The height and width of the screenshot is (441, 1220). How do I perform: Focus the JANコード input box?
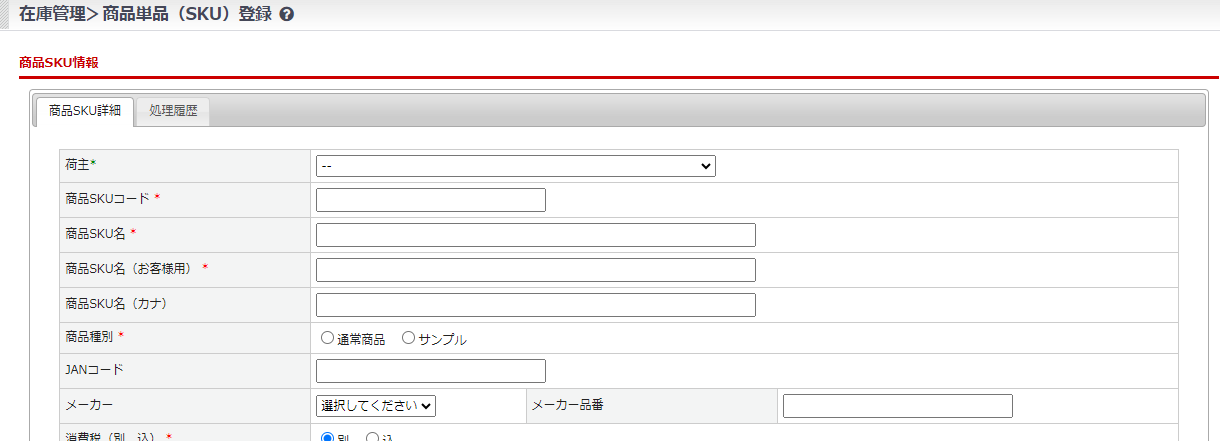(x=430, y=371)
